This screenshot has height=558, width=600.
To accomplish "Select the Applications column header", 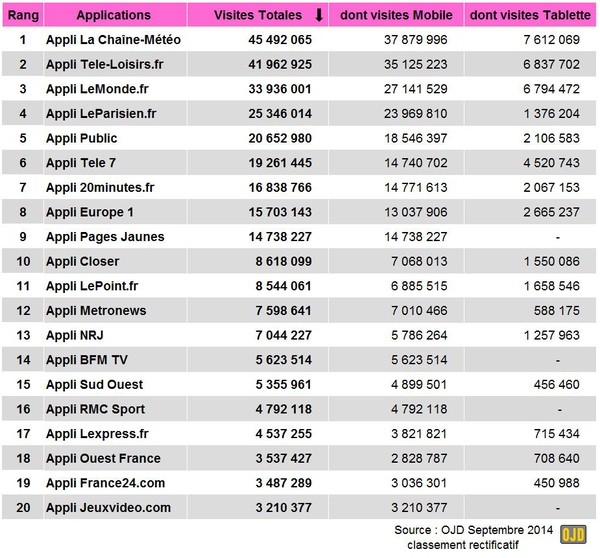I will point(114,15).
